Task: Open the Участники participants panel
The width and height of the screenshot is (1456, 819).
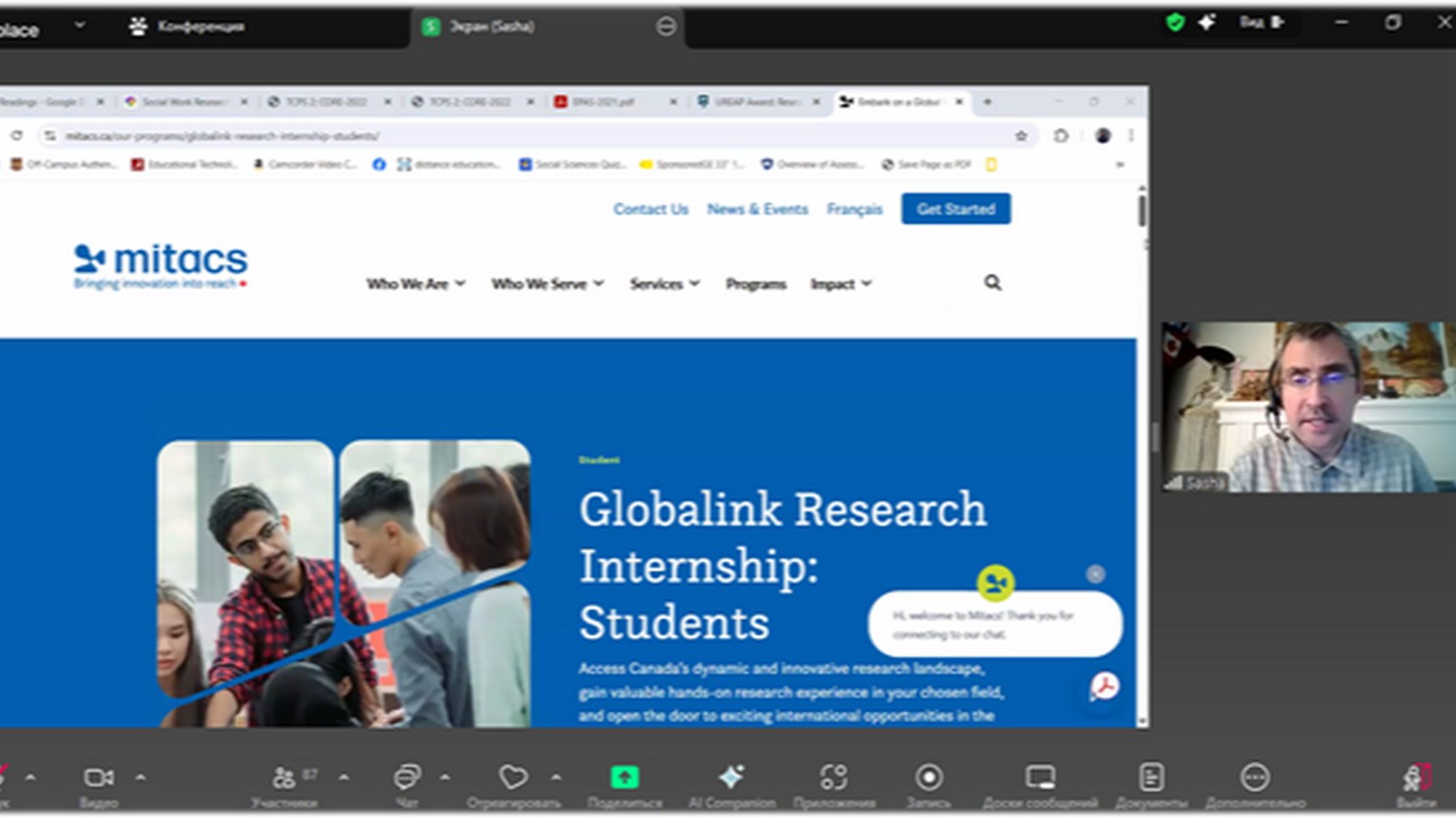Action: click(x=283, y=778)
